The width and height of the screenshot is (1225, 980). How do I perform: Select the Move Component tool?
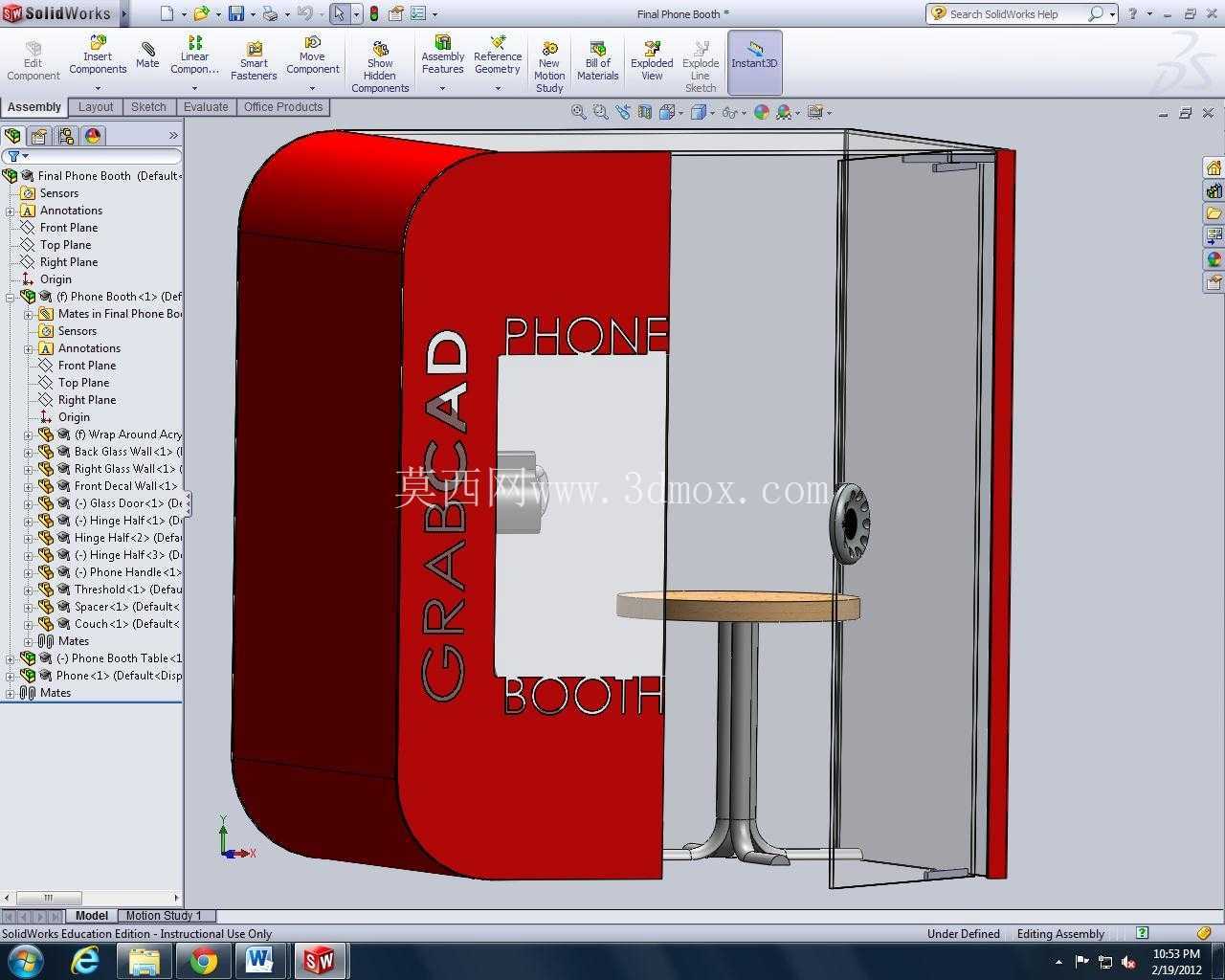click(313, 56)
